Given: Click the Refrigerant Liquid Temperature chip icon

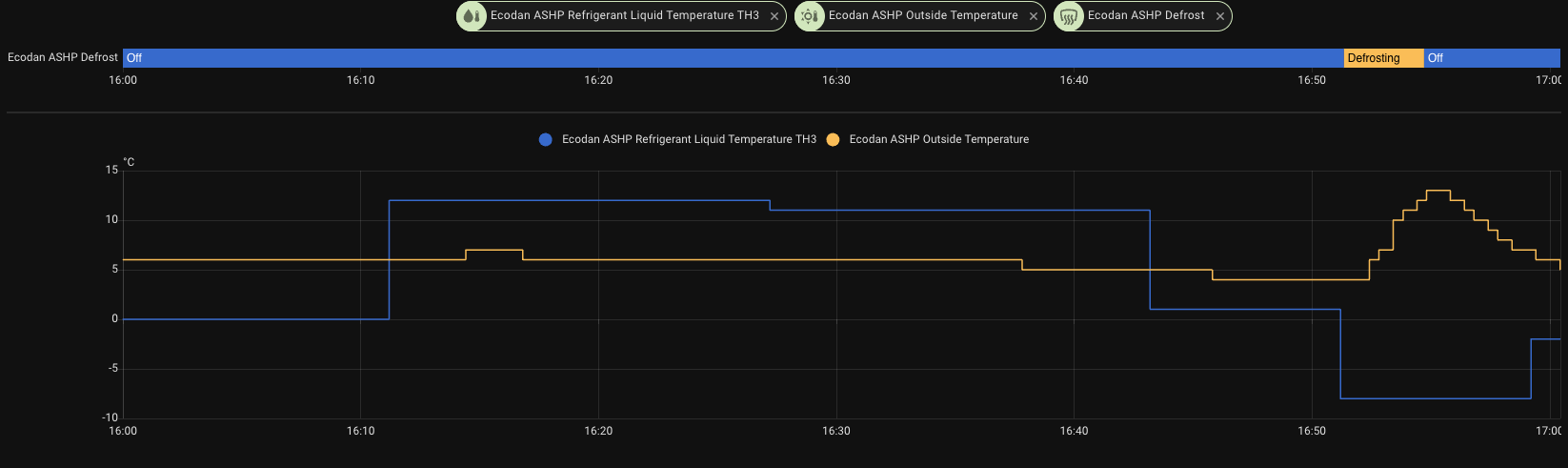Looking at the screenshot, I should pyautogui.click(x=472, y=16).
